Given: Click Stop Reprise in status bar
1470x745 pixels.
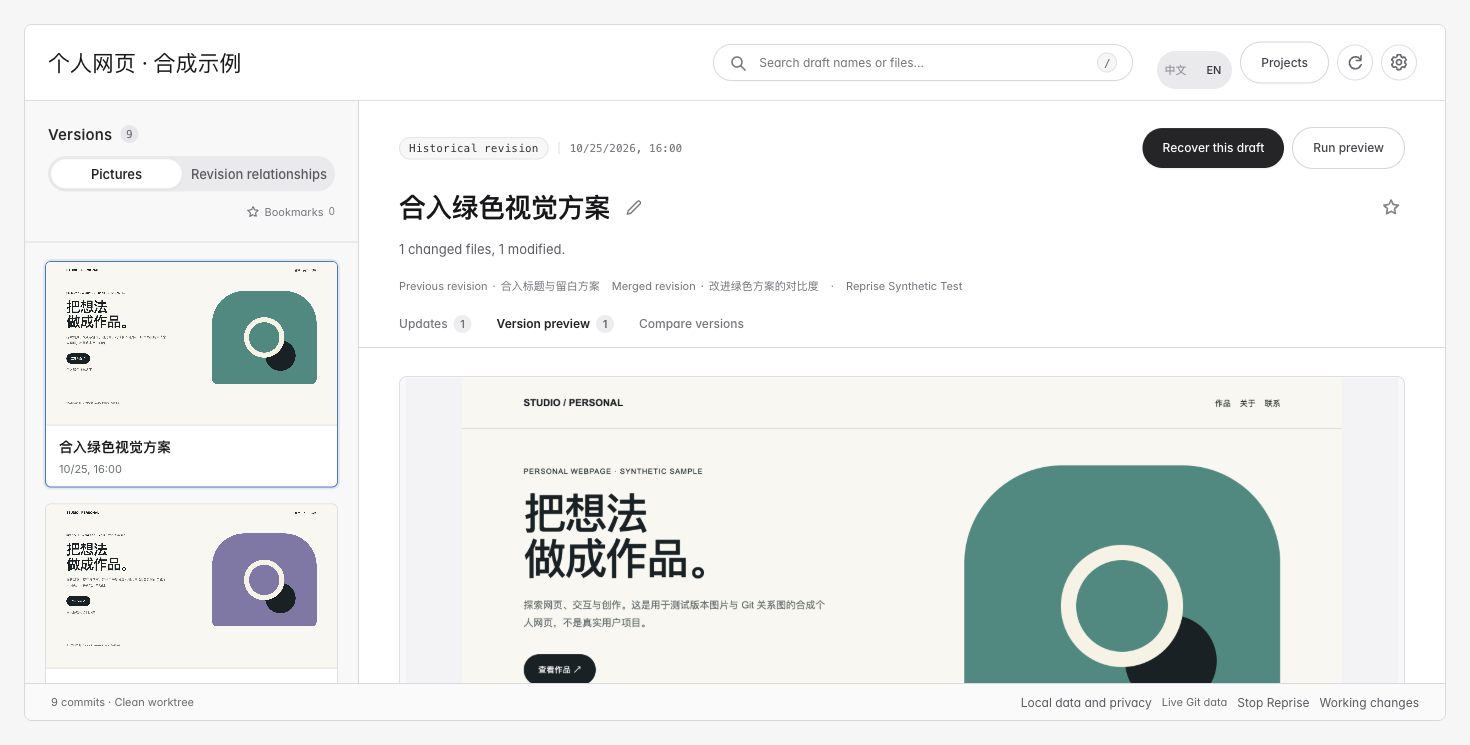Looking at the screenshot, I should 1273,703.
